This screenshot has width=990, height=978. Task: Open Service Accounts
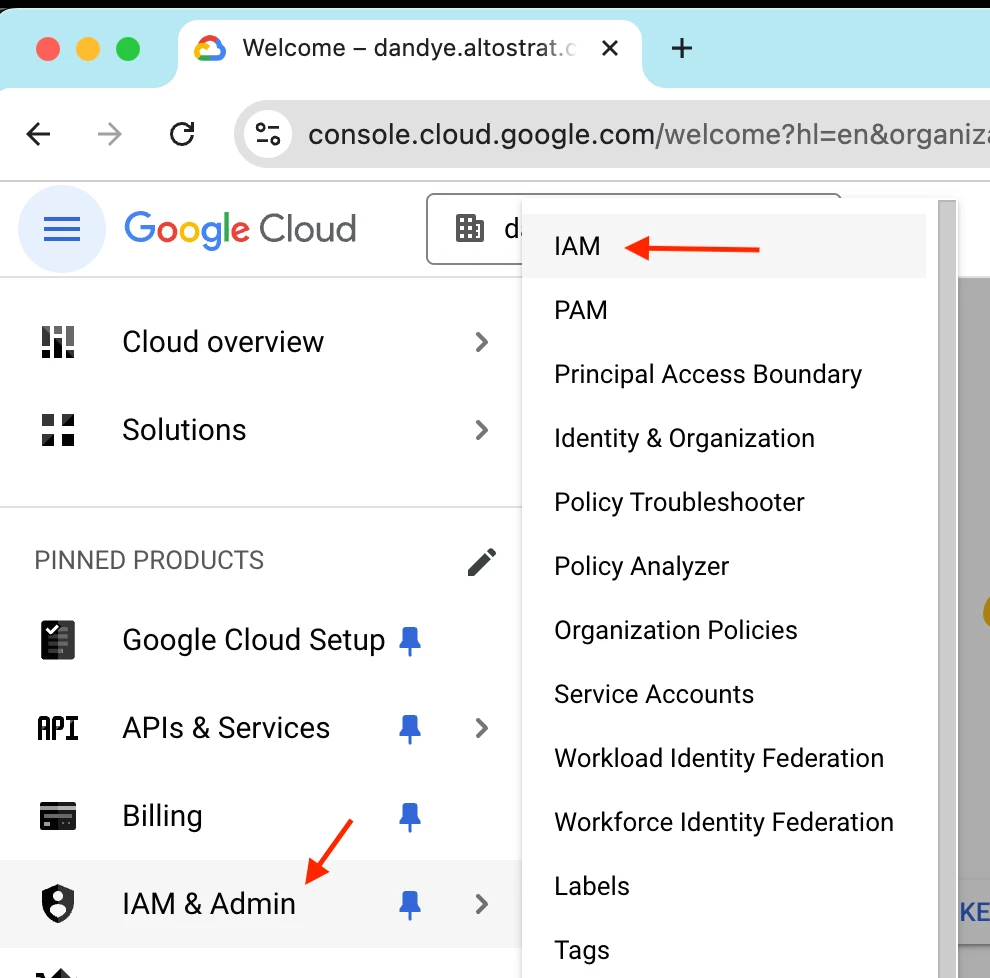point(724,695)
